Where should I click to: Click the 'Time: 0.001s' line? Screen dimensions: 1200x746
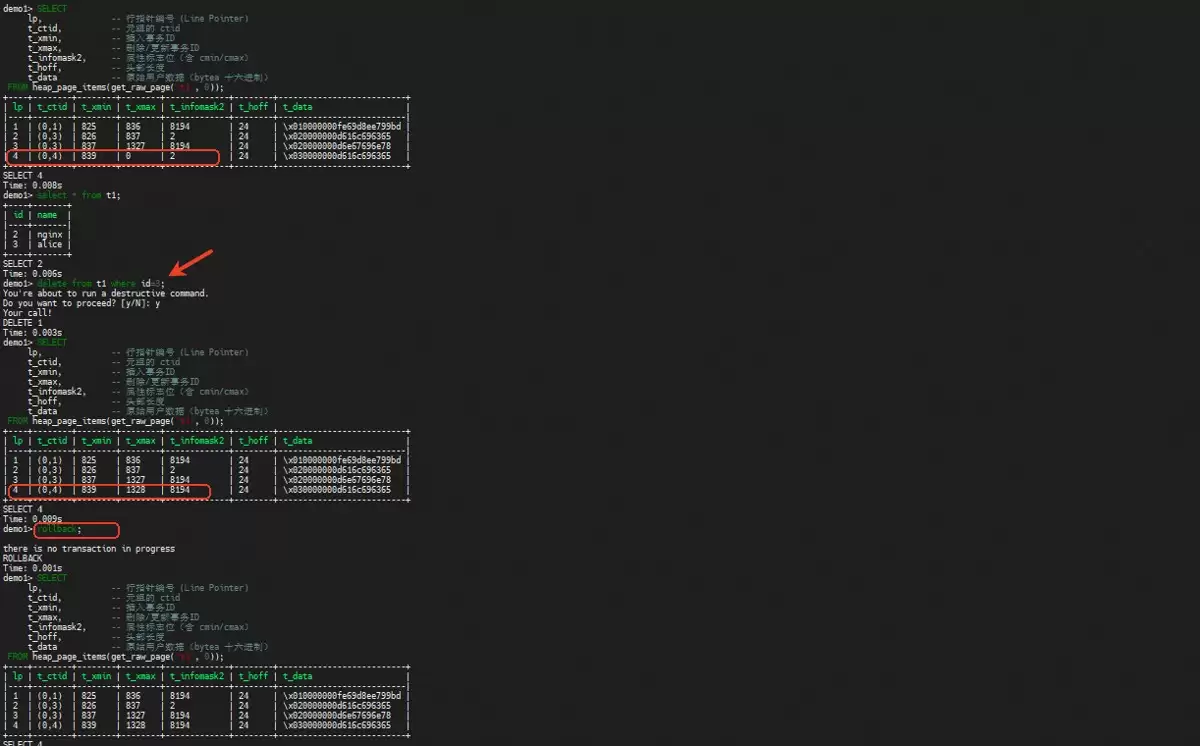click(x=33, y=568)
